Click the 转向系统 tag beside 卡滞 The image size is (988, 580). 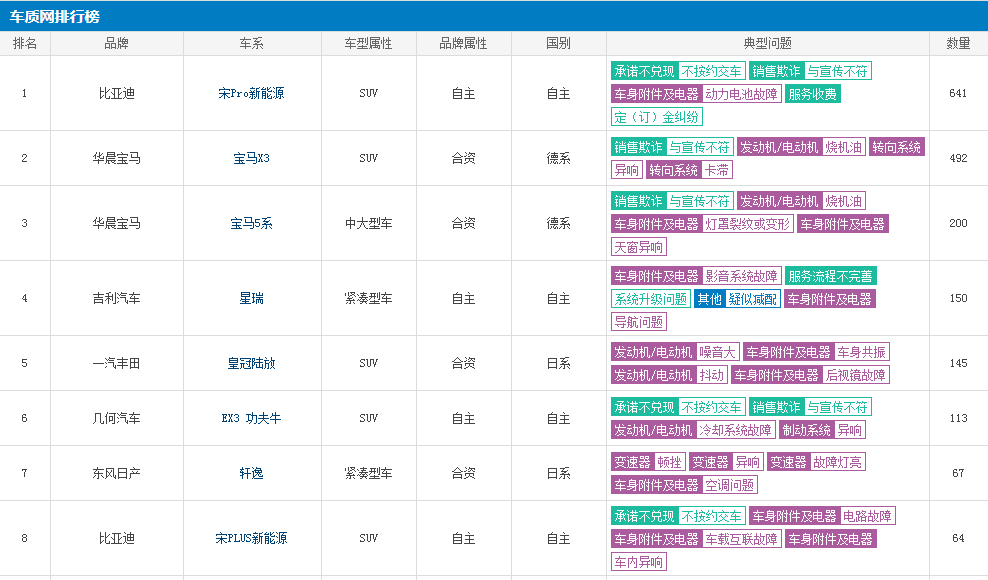(674, 170)
